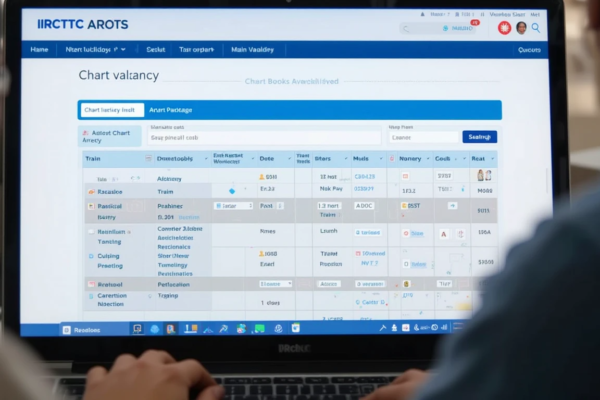This screenshot has height=400, width=600.
Task: Open the select box in Rrohsoel row Date cell
Action: pyautogui.click(x=276, y=284)
